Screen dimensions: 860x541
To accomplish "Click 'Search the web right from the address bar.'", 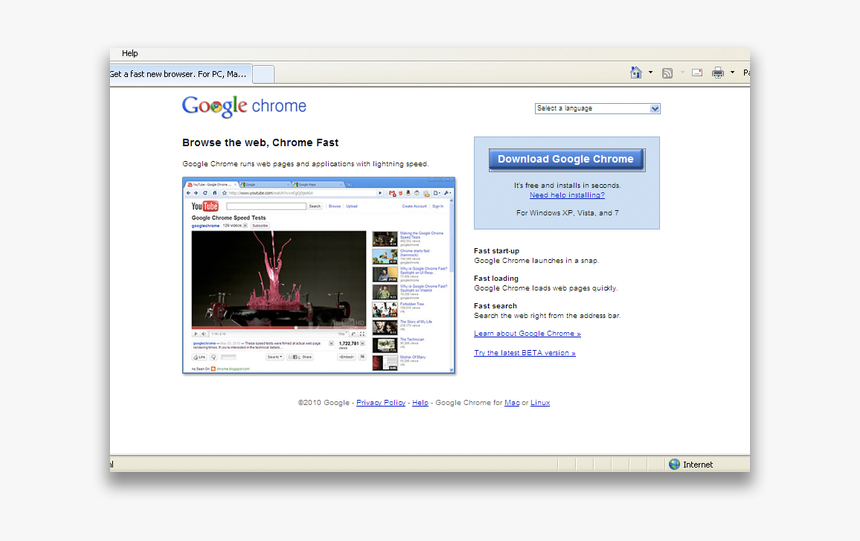I will point(547,315).
